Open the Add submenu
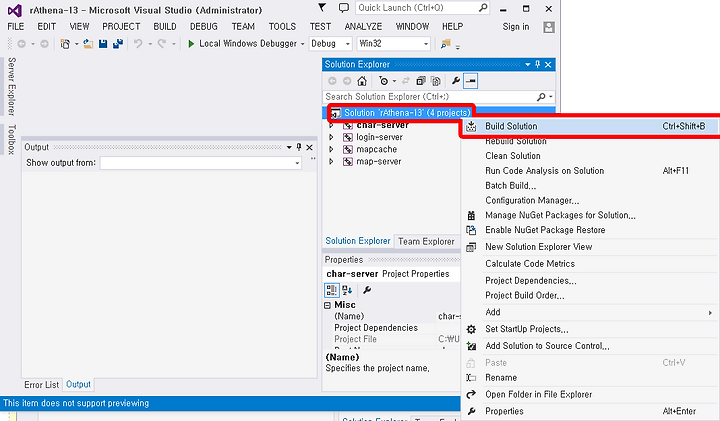 coord(590,312)
